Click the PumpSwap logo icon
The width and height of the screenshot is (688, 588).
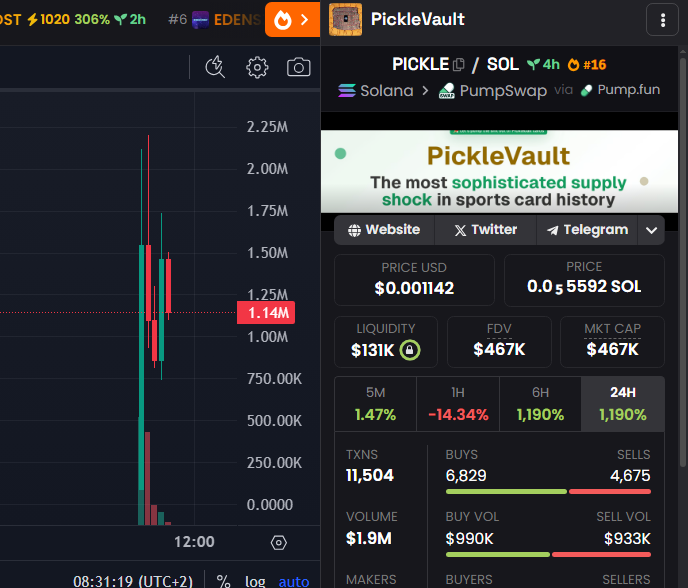[x=447, y=90]
